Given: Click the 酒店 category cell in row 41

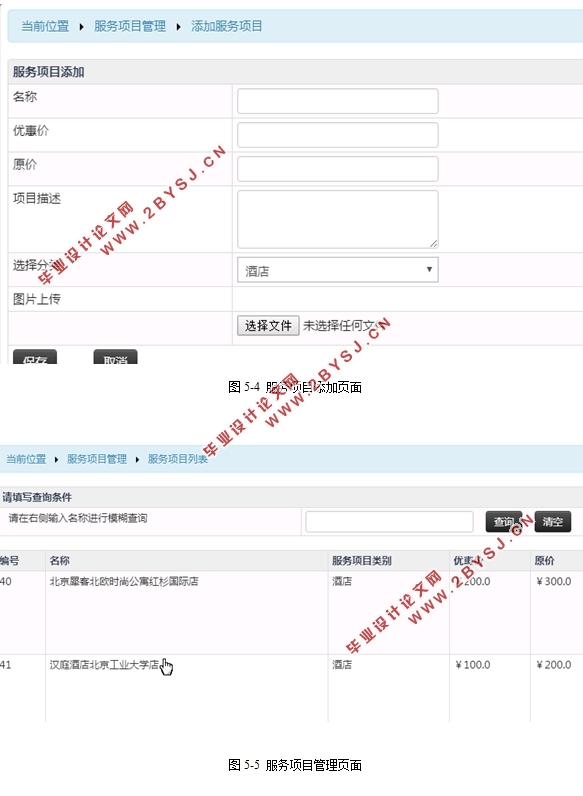Looking at the screenshot, I should click(x=342, y=665).
